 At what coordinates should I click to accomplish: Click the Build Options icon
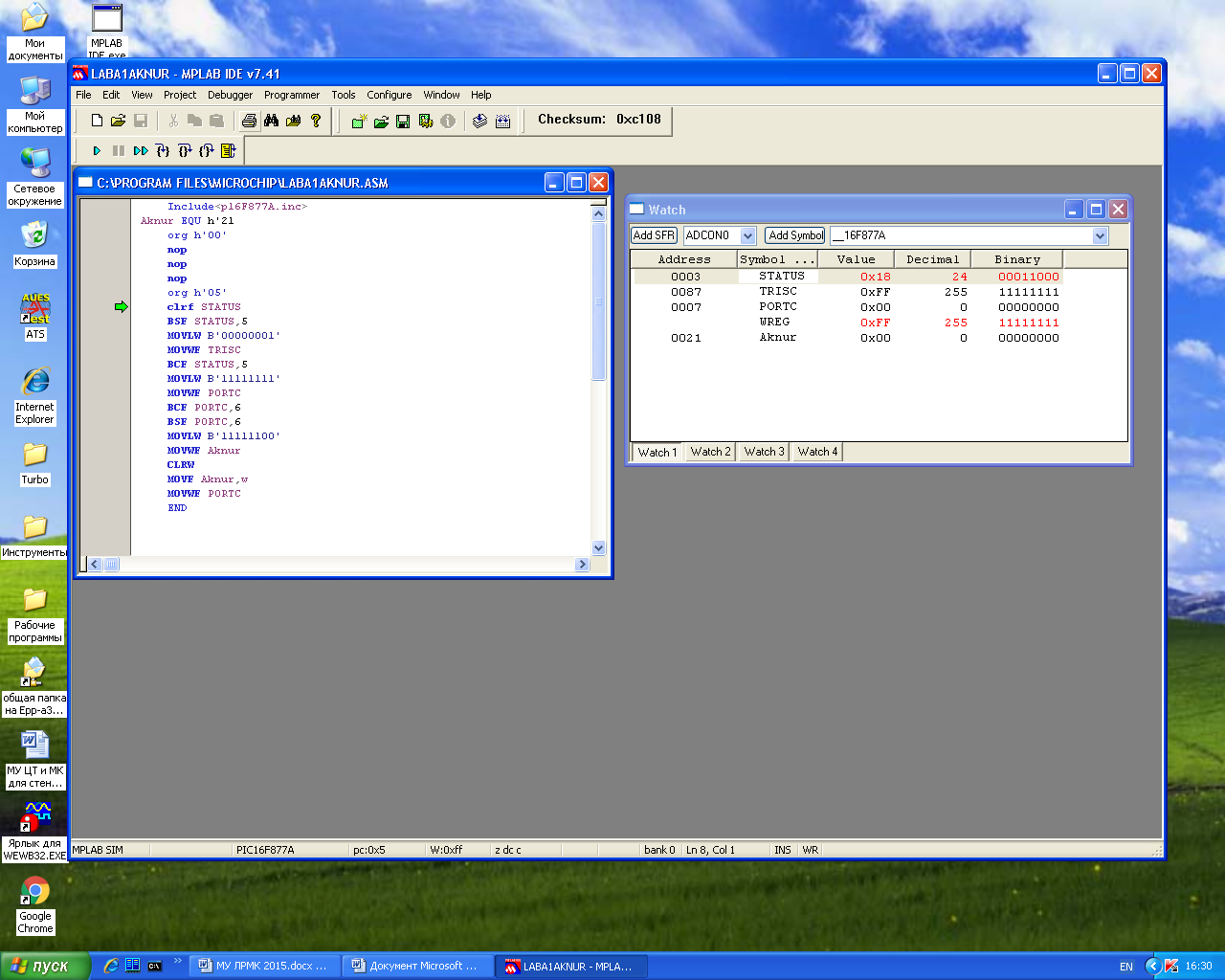(x=426, y=122)
